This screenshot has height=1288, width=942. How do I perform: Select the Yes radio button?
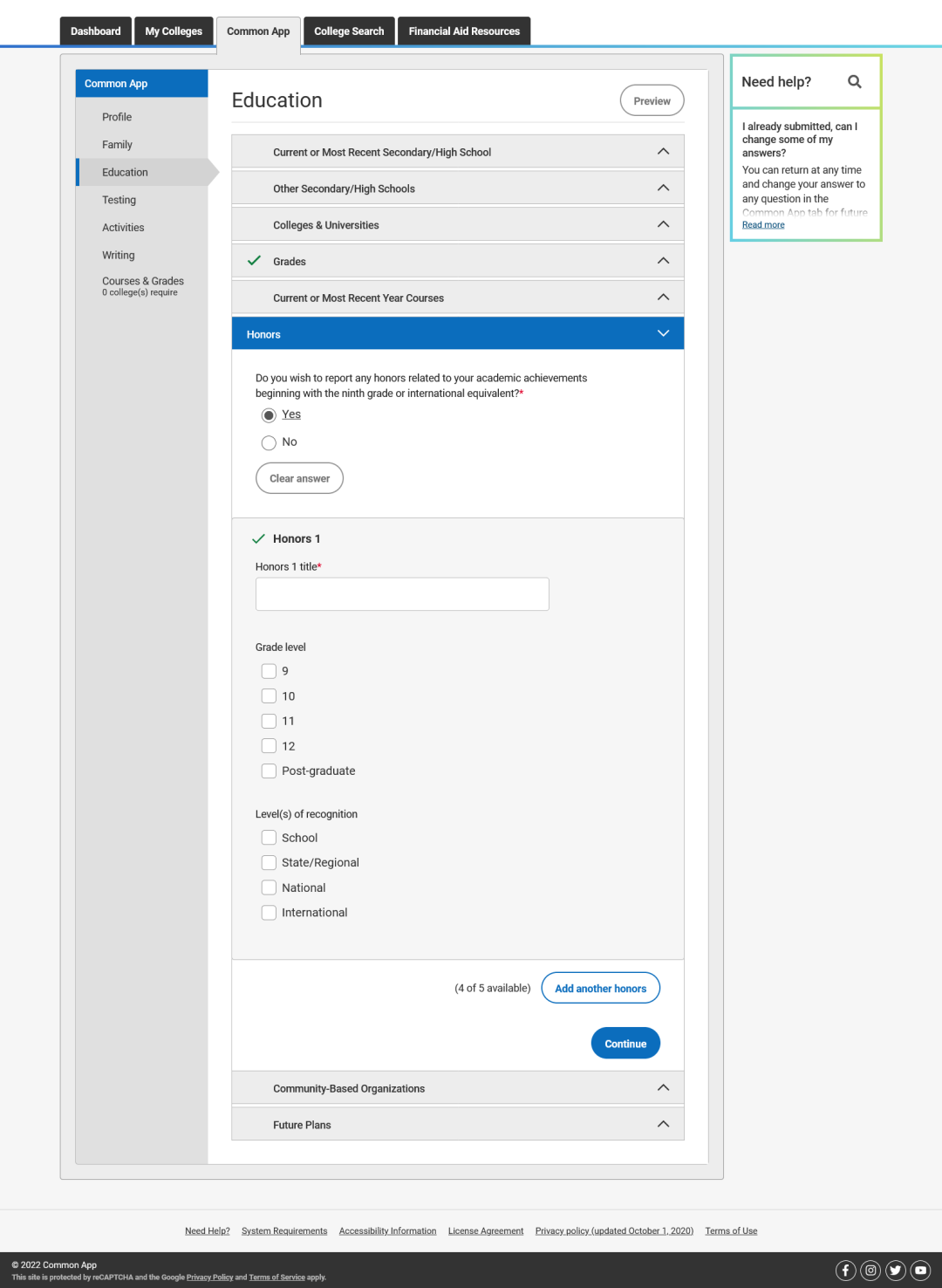269,415
